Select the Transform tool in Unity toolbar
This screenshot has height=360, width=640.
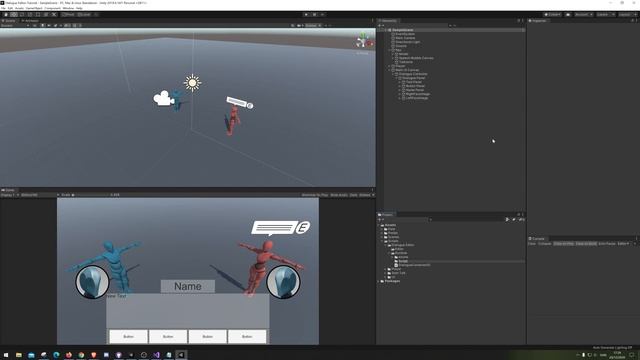pyautogui.click(x=46, y=14)
